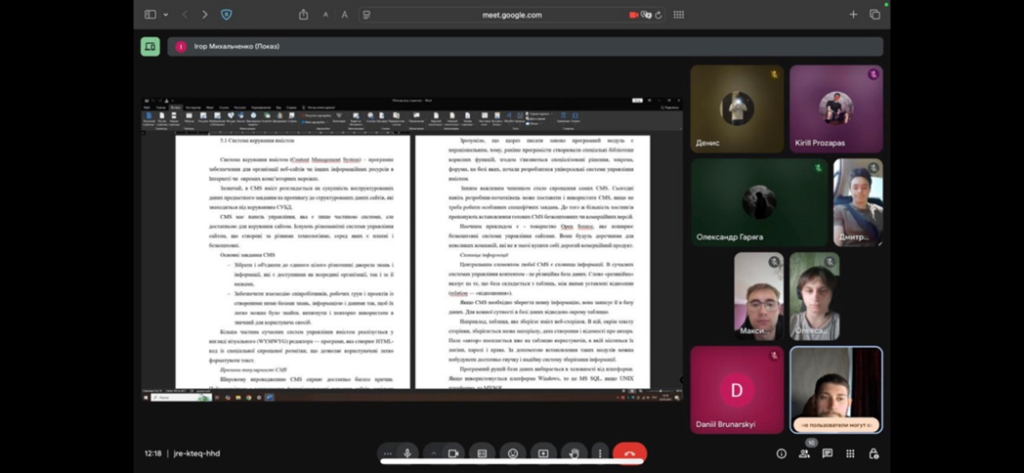Select the Олекса... participant video tile
The height and width of the screenshot is (473, 1024).
[814, 297]
